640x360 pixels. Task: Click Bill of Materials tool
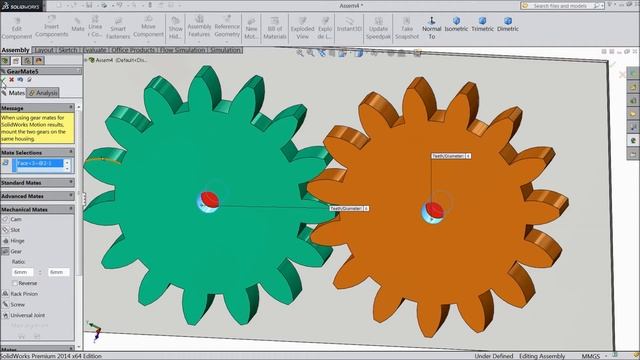click(275, 28)
